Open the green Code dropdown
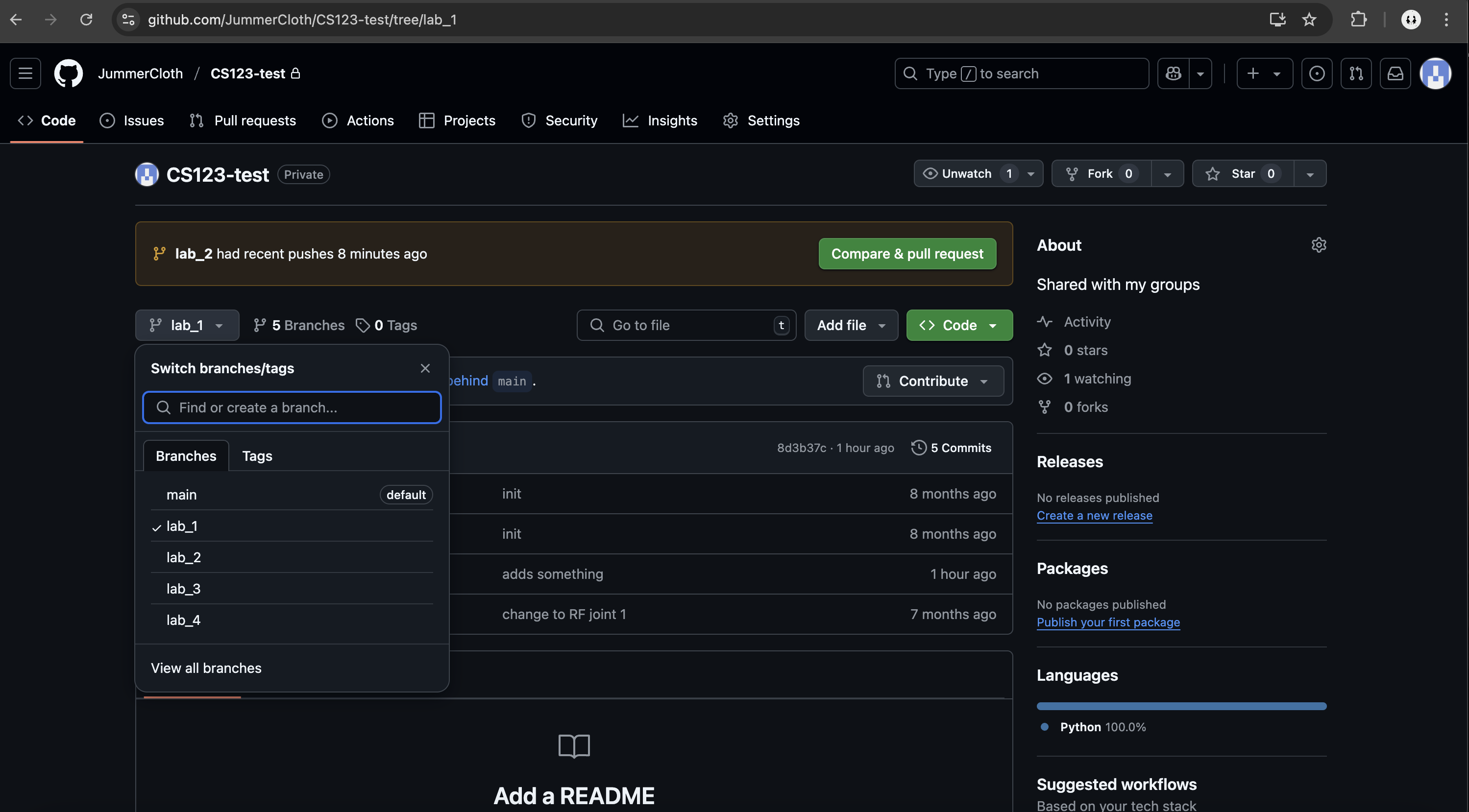 959,325
